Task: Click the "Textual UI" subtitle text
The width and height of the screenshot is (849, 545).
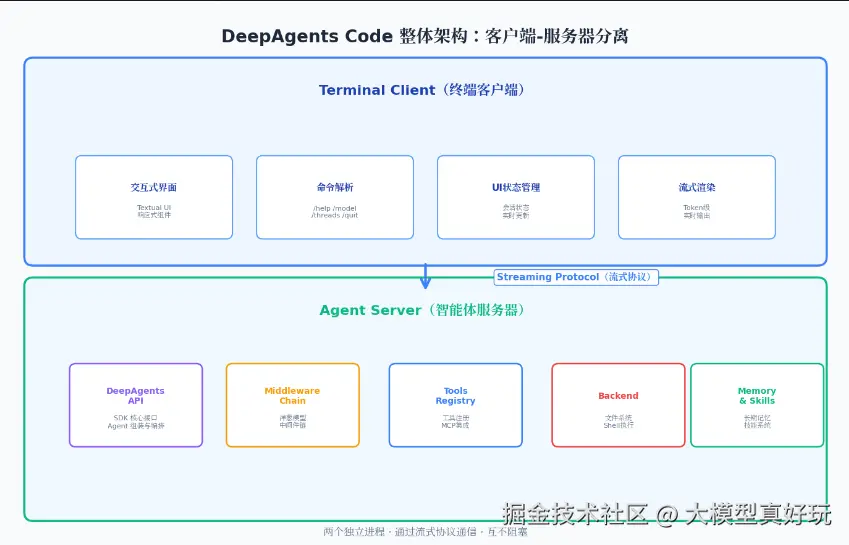Action: pos(154,207)
